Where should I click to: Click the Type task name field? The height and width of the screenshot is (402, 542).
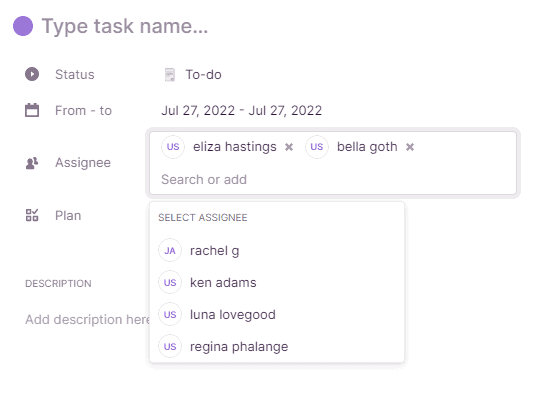click(x=125, y=26)
